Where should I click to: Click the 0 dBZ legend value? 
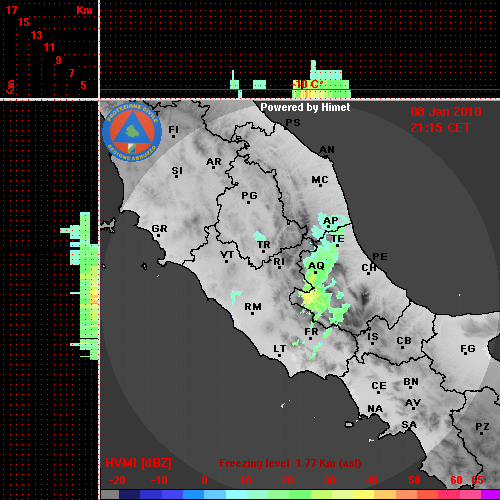[204, 480]
